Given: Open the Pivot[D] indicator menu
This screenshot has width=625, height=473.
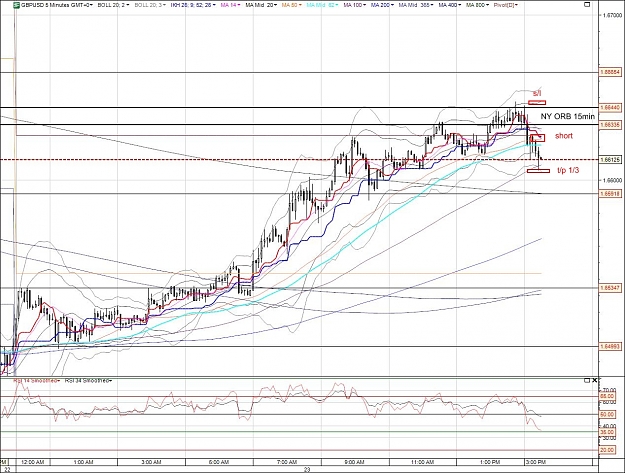Looking at the screenshot, I should (x=506, y=5).
